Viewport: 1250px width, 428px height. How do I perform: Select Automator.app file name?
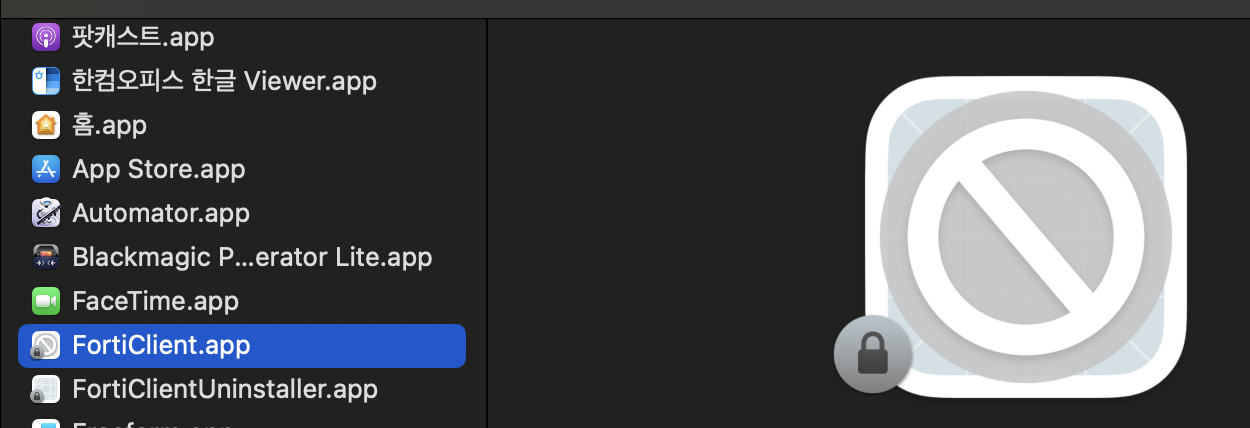[161, 213]
